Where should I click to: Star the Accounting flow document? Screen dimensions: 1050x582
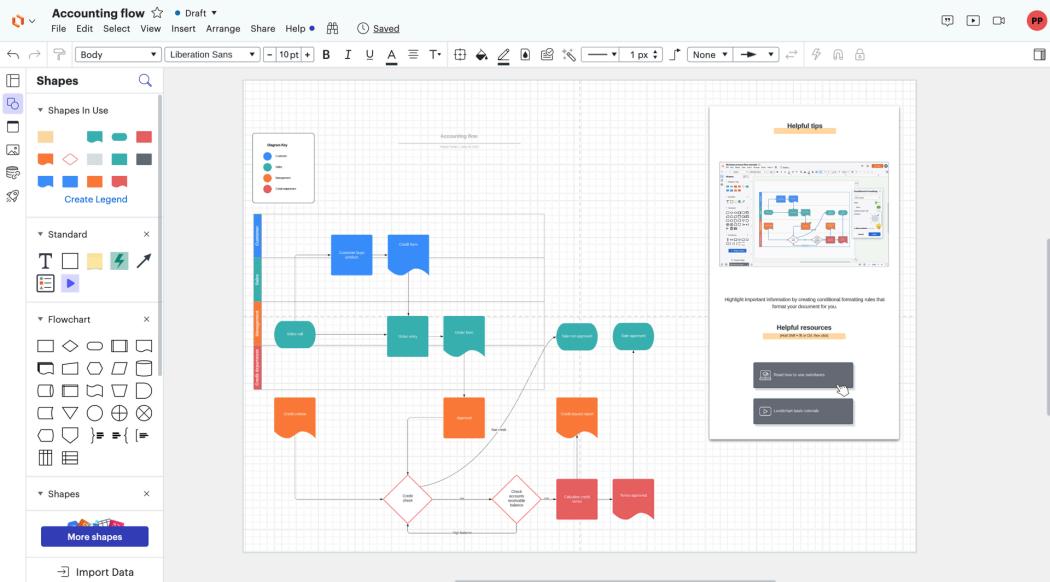(157, 13)
